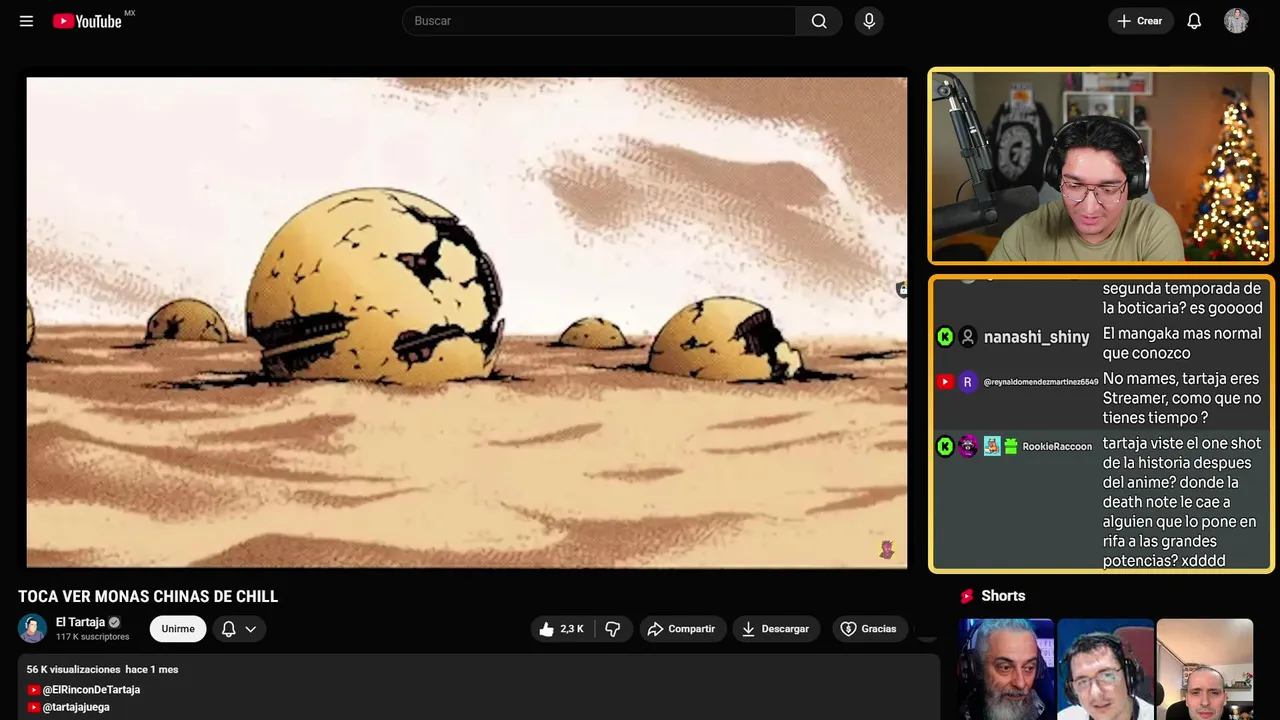1280x720 pixels.
Task: Open the account avatar menu
Action: click(1236, 21)
